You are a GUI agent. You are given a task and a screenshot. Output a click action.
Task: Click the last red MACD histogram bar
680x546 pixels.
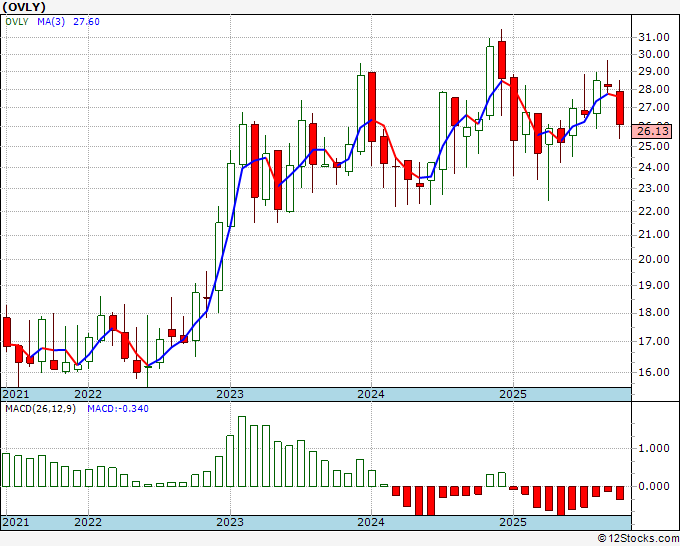point(620,493)
